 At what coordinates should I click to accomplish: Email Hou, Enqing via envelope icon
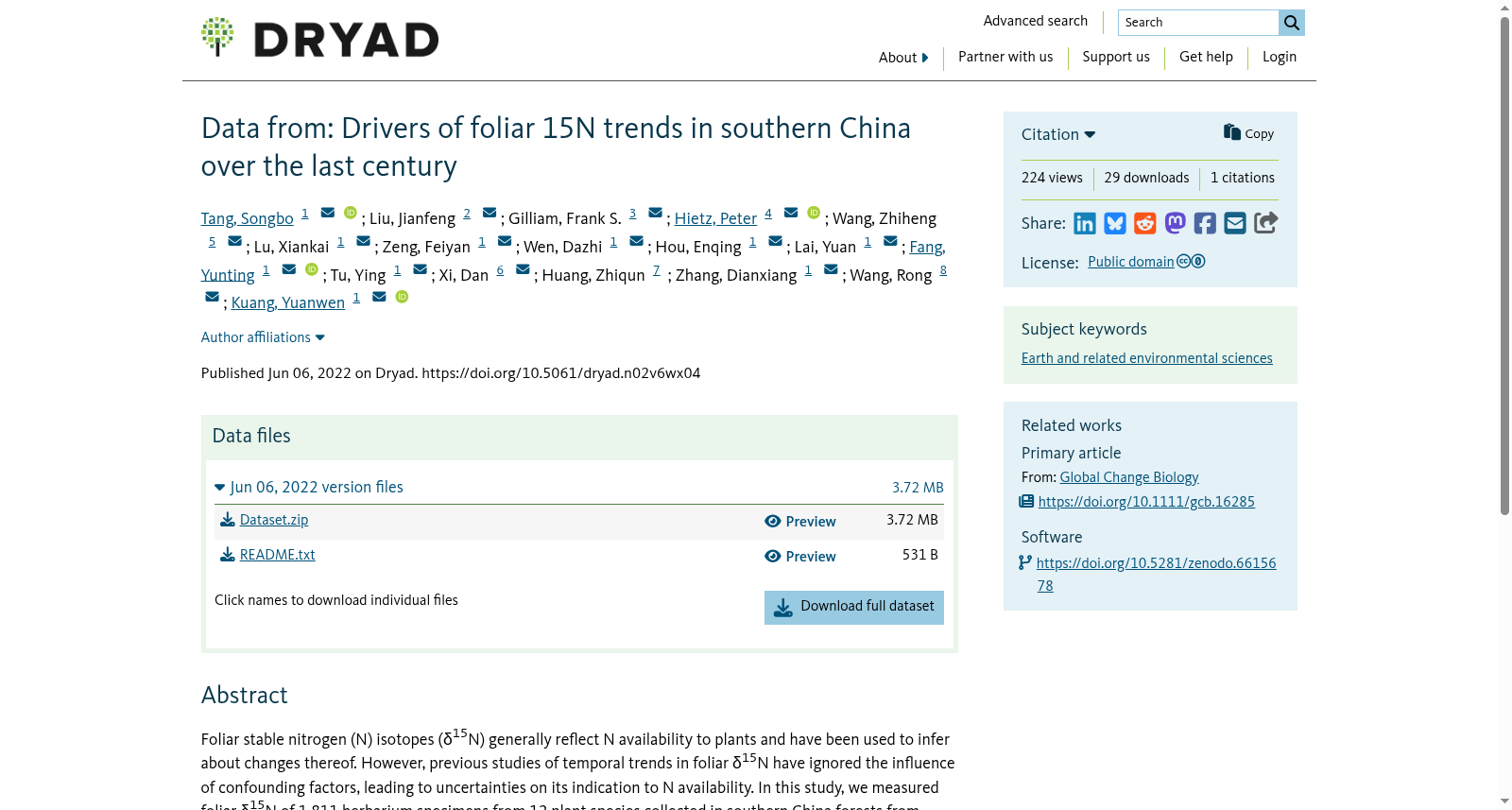pos(775,241)
